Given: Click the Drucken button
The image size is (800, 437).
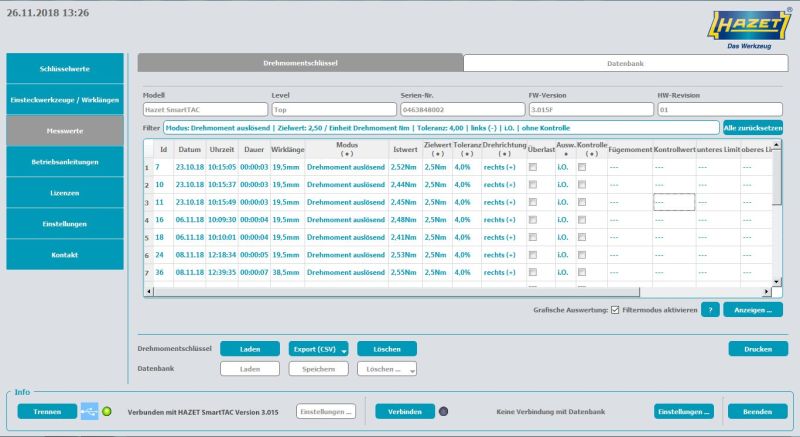Looking at the screenshot, I should pos(757,349).
